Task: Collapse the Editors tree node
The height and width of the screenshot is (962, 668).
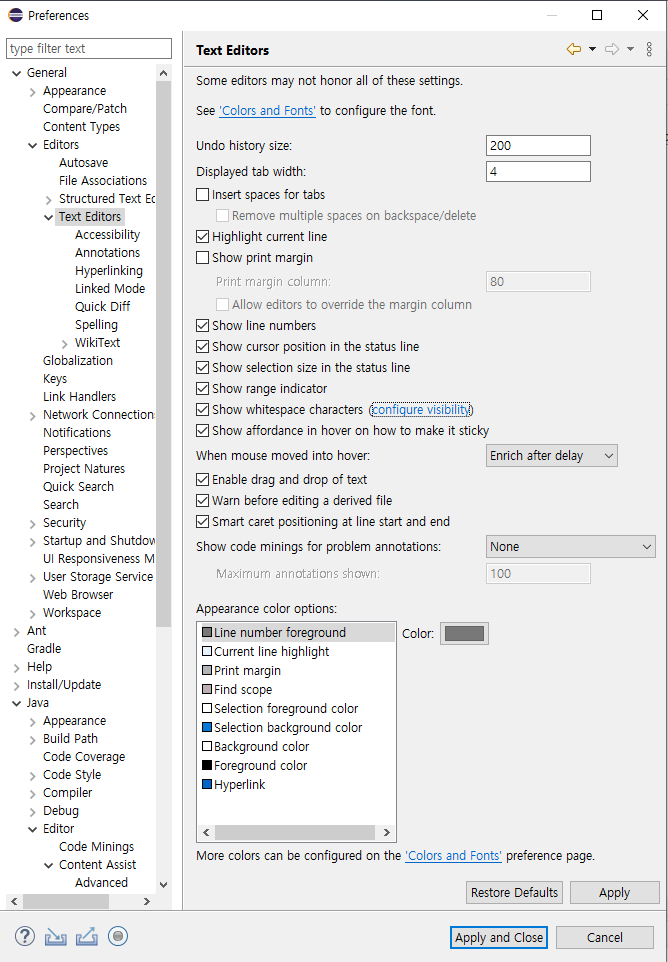Action: [33, 145]
